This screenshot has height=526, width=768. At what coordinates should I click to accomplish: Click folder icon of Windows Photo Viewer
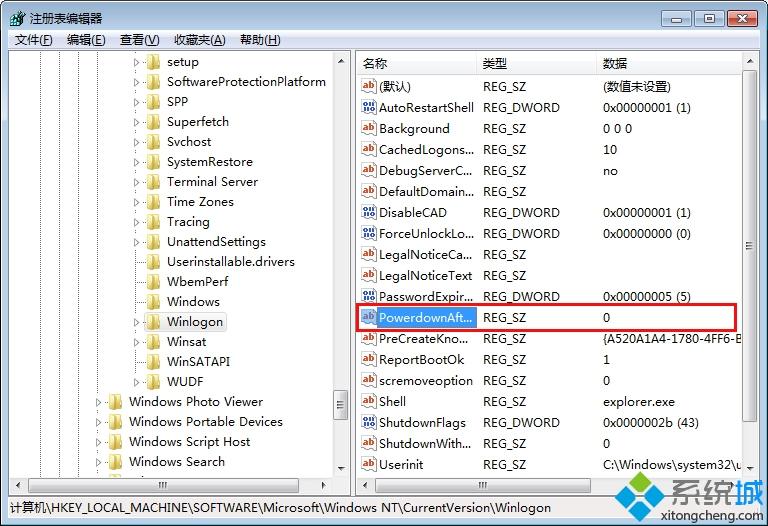(115, 402)
